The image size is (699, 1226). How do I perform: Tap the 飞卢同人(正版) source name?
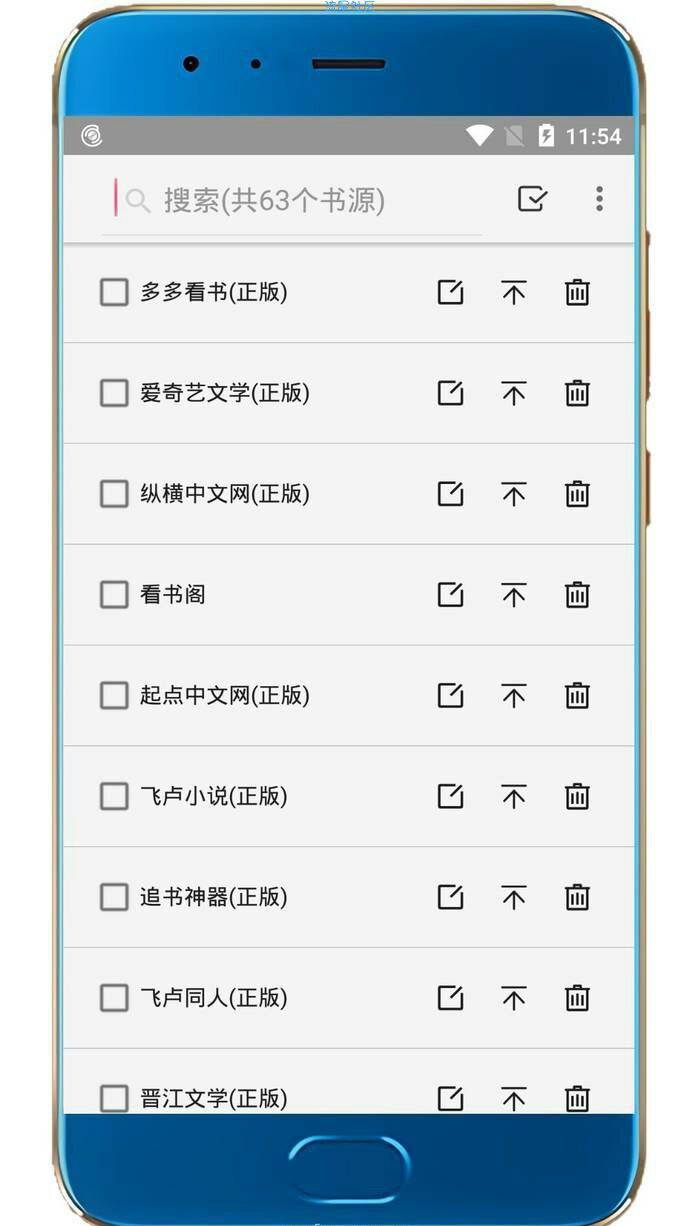point(214,997)
